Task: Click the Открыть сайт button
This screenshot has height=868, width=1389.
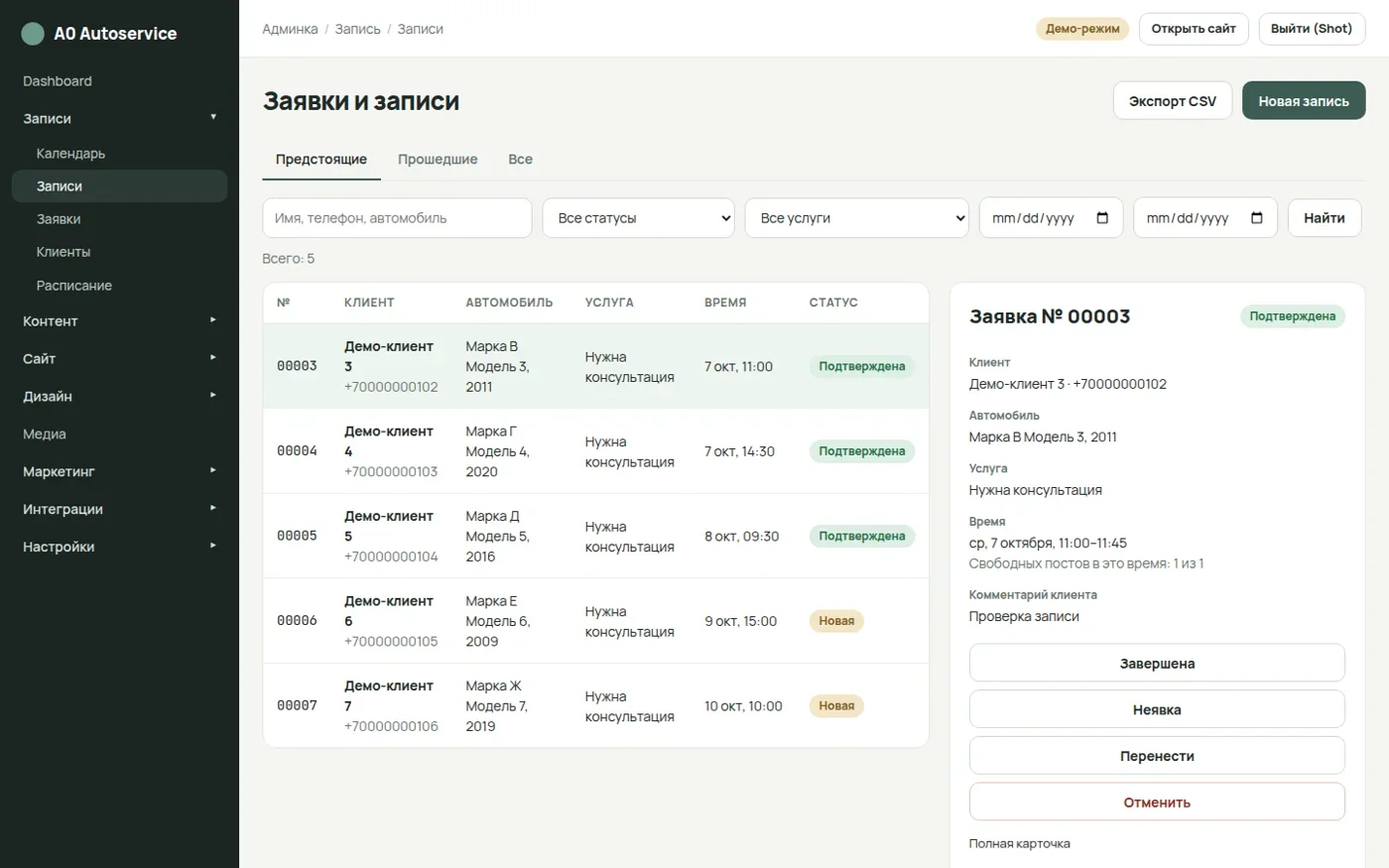Action: (x=1194, y=29)
